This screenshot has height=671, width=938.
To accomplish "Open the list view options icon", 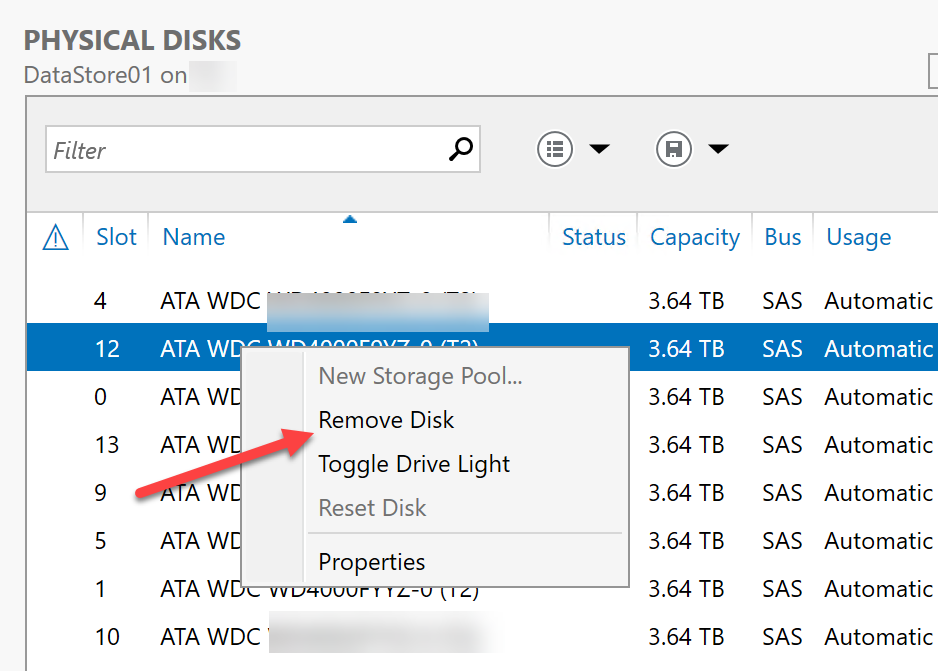I will point(555,149).
